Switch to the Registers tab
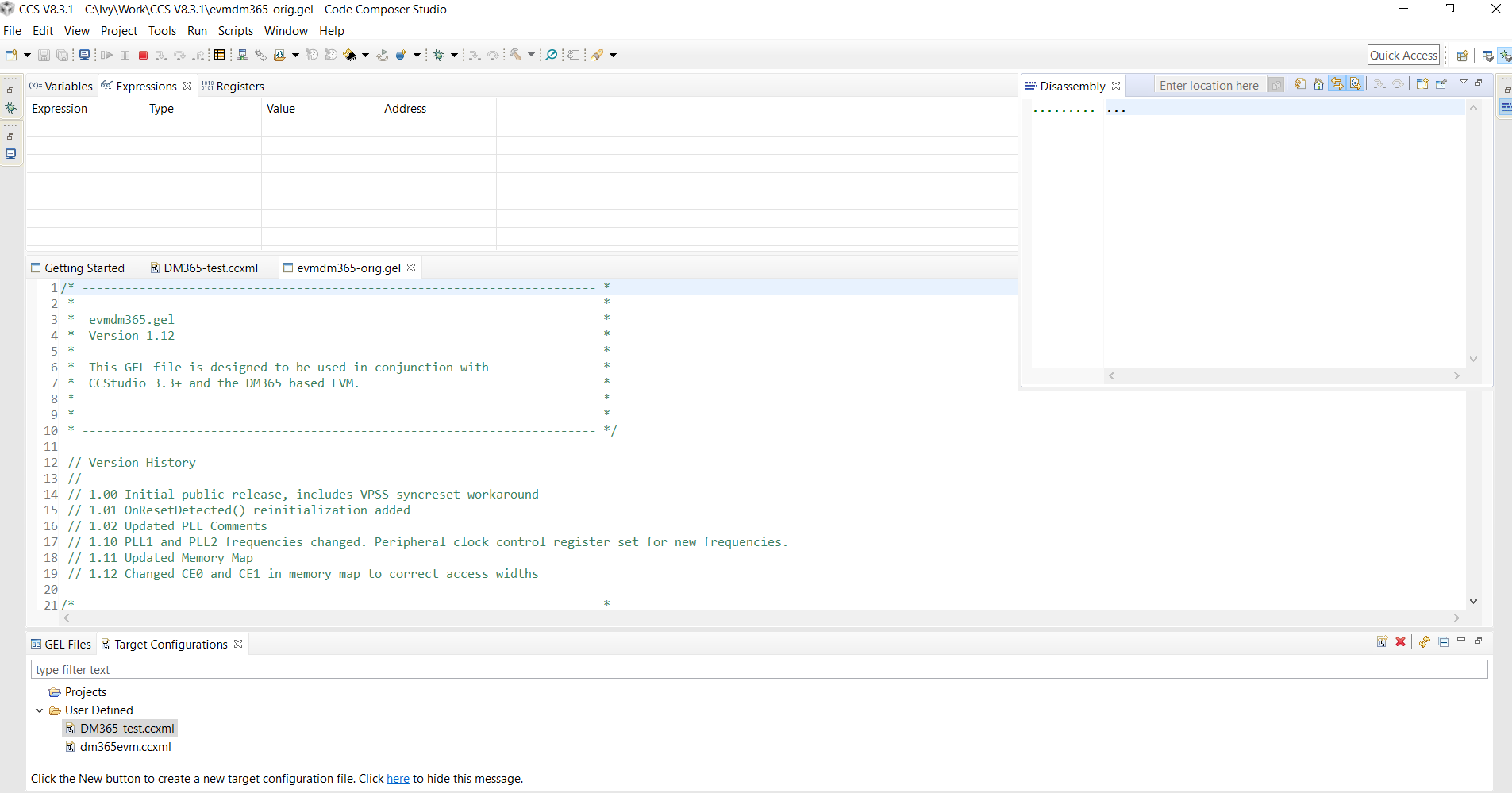The image size is (1512, 793). click(233, 86)
